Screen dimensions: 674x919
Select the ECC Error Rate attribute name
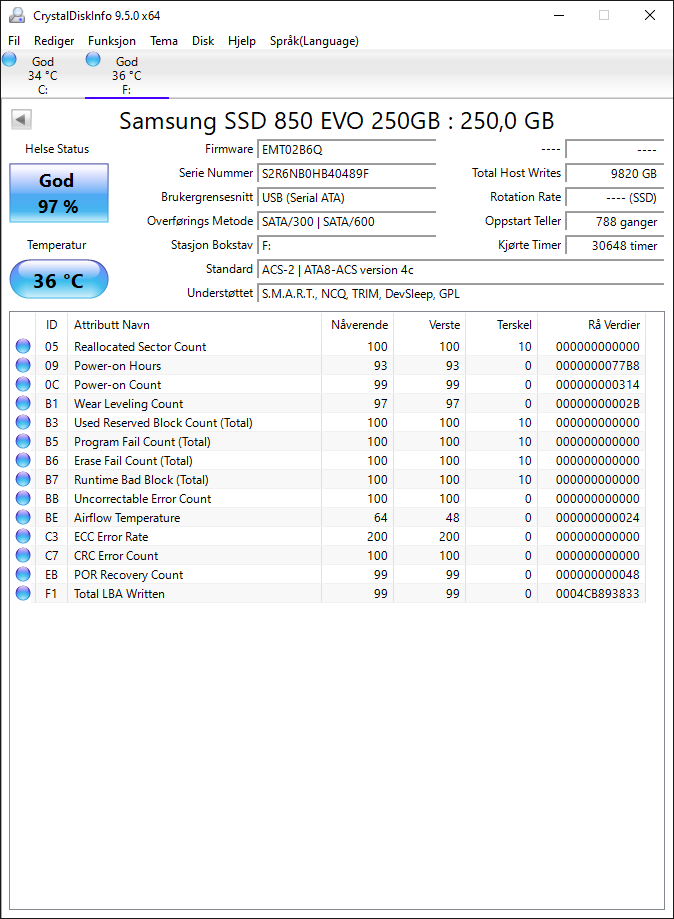tap(111, 536)
